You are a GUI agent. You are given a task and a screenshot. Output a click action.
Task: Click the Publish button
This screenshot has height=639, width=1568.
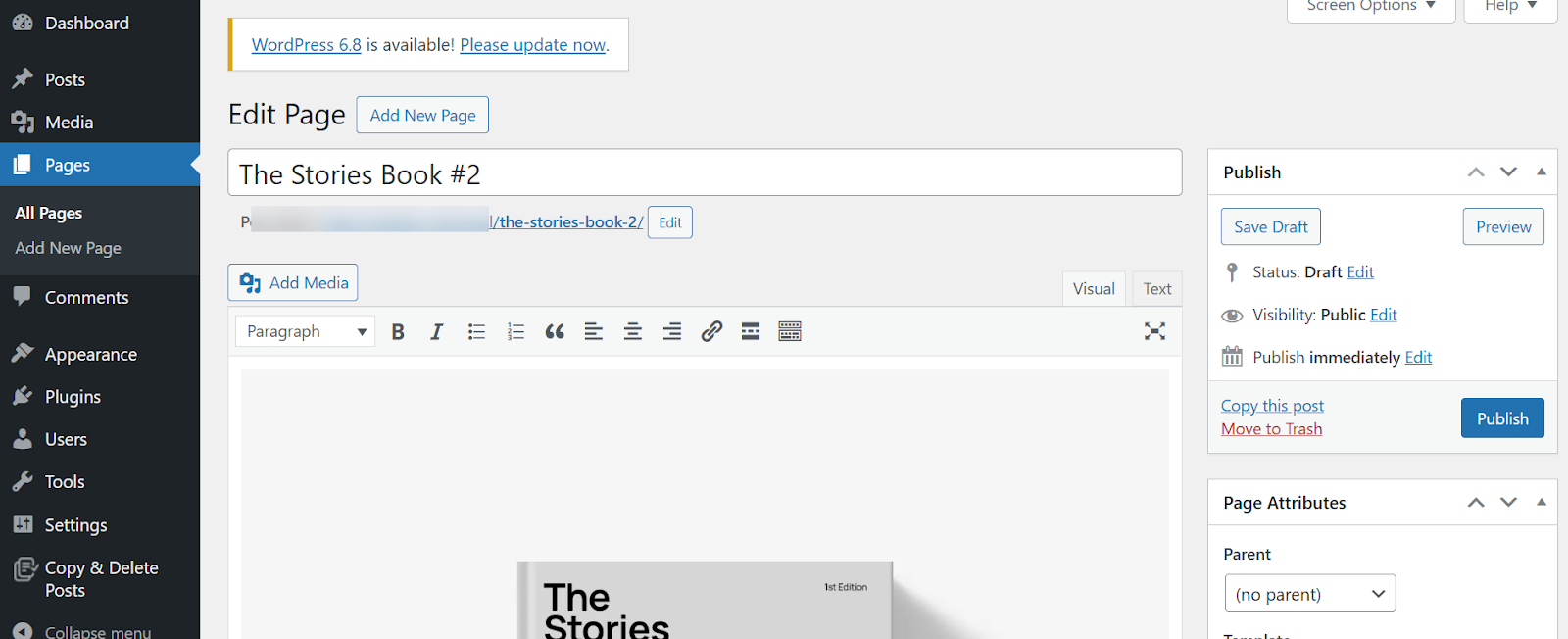tap(1502, 418)
